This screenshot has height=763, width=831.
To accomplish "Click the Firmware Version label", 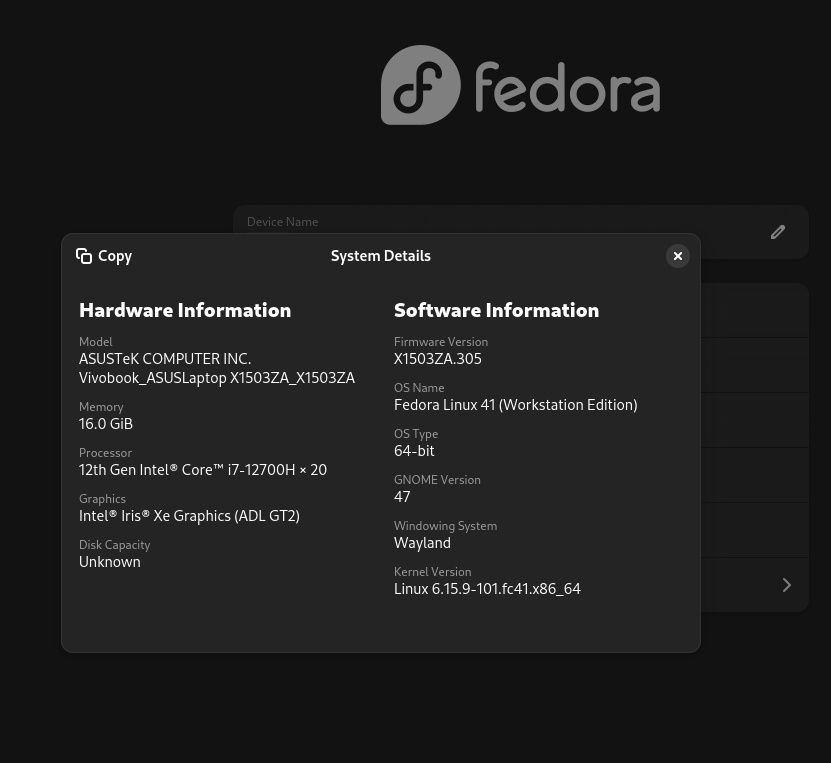I will click(441, 342).
